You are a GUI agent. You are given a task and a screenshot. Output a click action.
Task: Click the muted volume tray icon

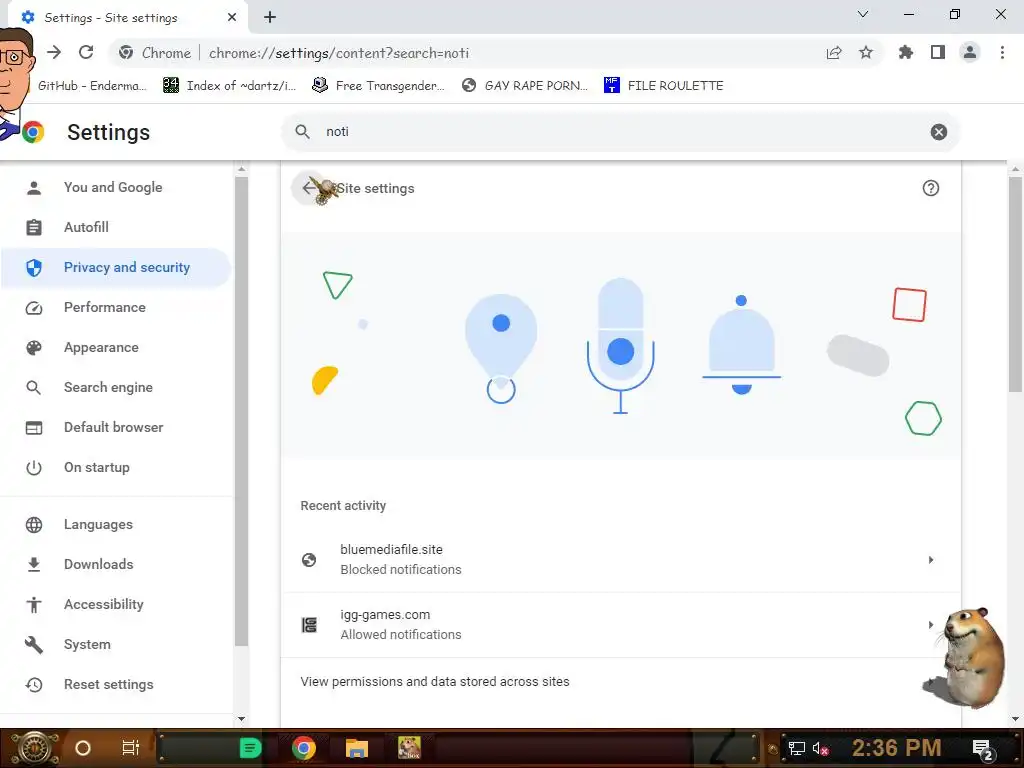click(820, 748)
